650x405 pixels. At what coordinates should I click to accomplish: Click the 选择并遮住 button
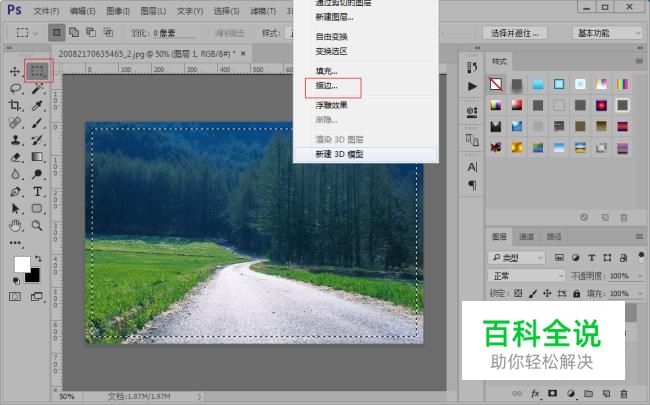point(514,33)
